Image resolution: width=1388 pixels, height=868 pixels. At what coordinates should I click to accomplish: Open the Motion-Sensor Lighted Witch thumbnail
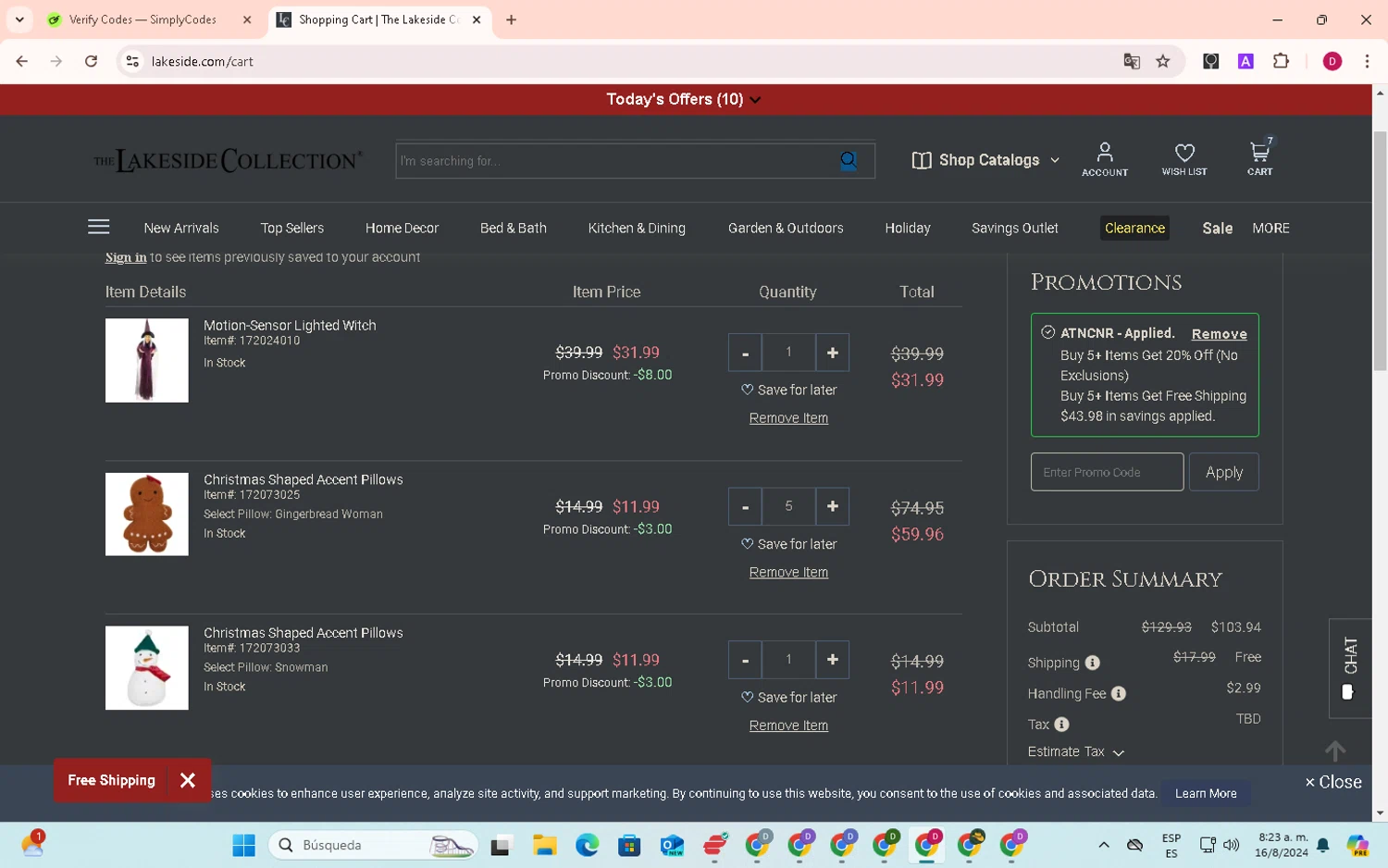147,361
